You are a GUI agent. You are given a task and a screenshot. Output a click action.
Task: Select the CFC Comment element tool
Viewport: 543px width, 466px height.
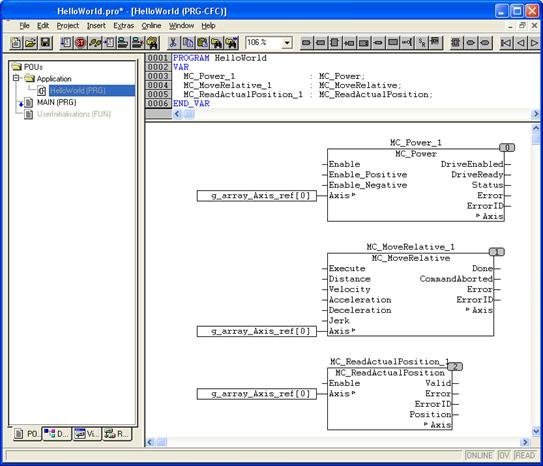click(x=393, y=43)
